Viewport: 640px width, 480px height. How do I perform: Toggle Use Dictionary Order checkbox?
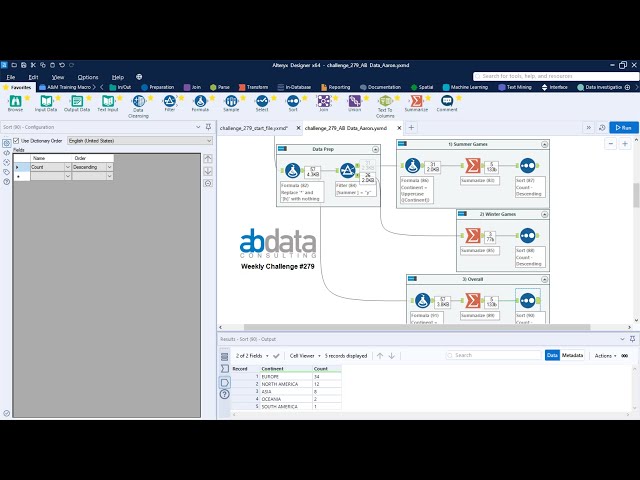[x=16, y=141]
